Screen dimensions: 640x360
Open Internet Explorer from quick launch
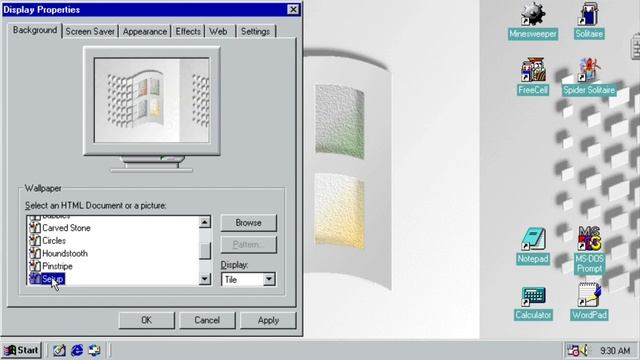click(x=77, y=350)
